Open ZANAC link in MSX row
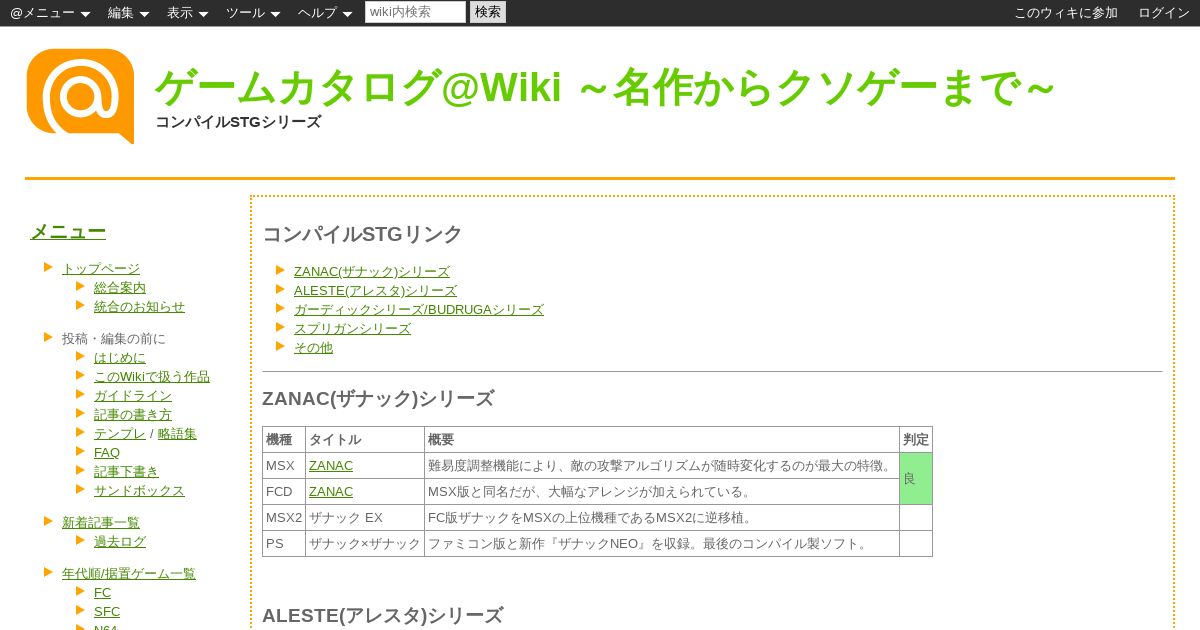Image resolution: width=1200 pixels, height=630 pixels. (331, 465)
